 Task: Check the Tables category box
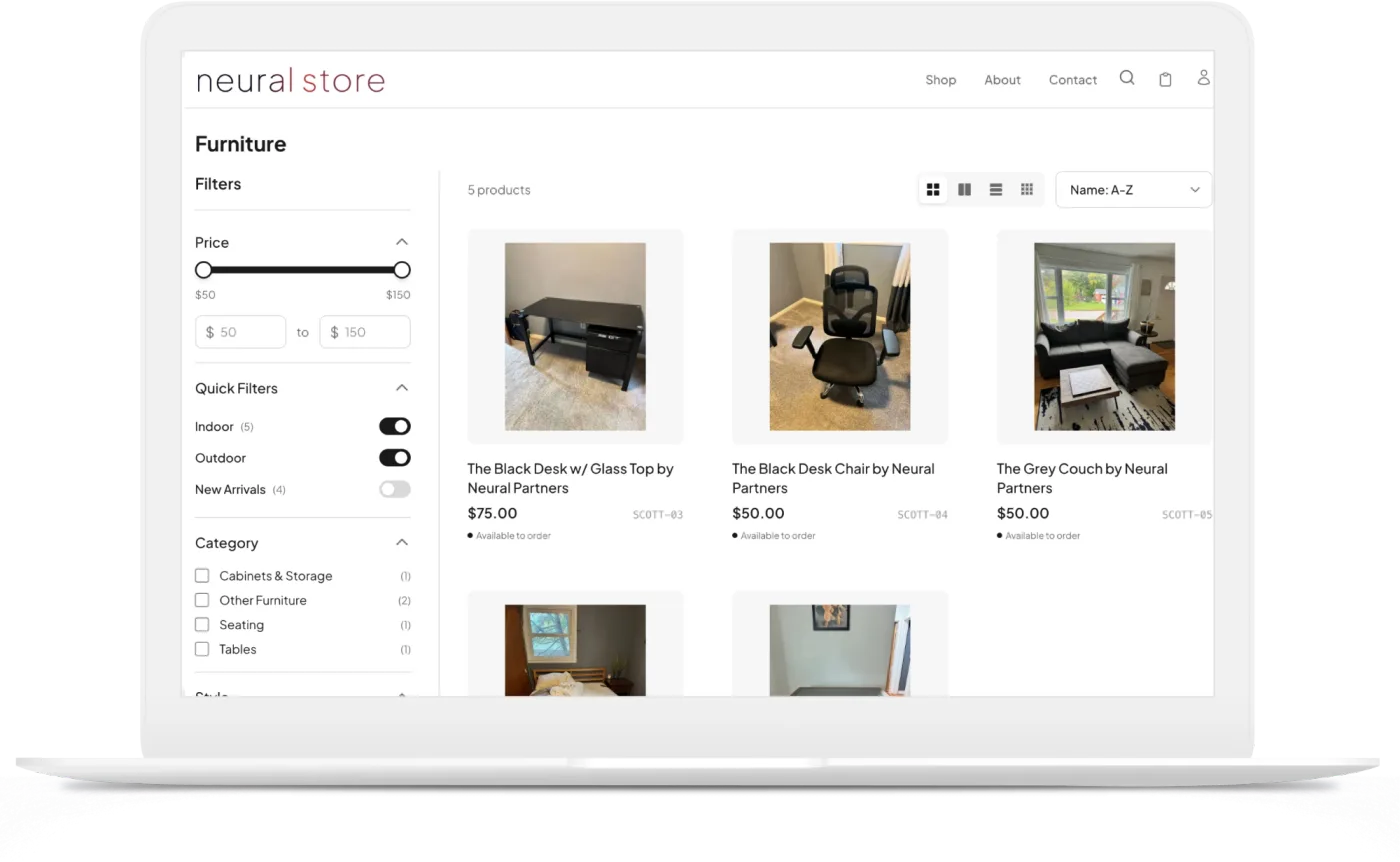point(202,649)
